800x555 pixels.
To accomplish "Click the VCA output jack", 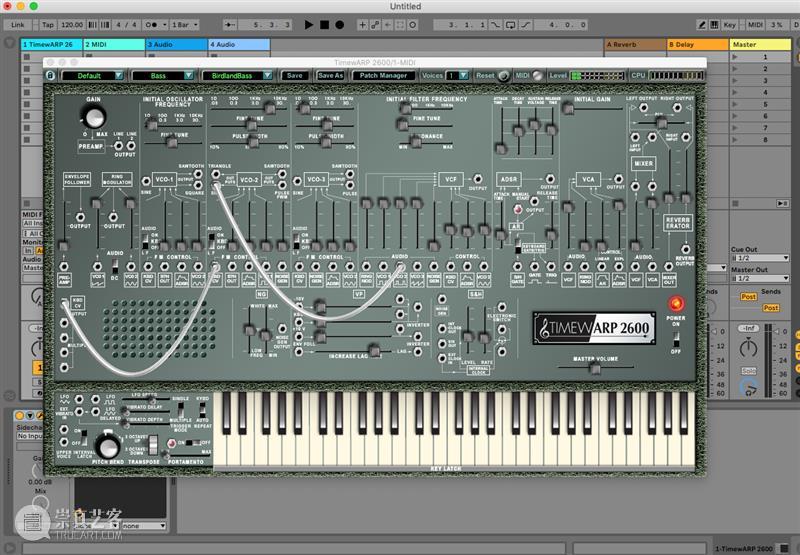I will (618, 179).
